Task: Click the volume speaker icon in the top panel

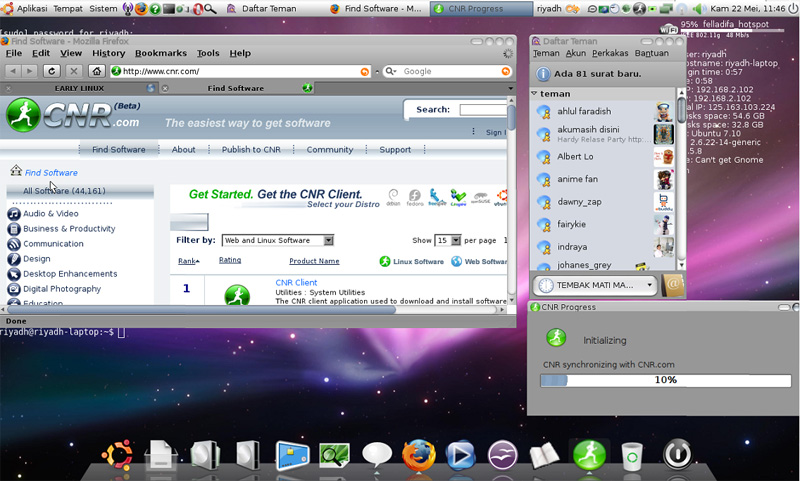Action: pos(699,9)
